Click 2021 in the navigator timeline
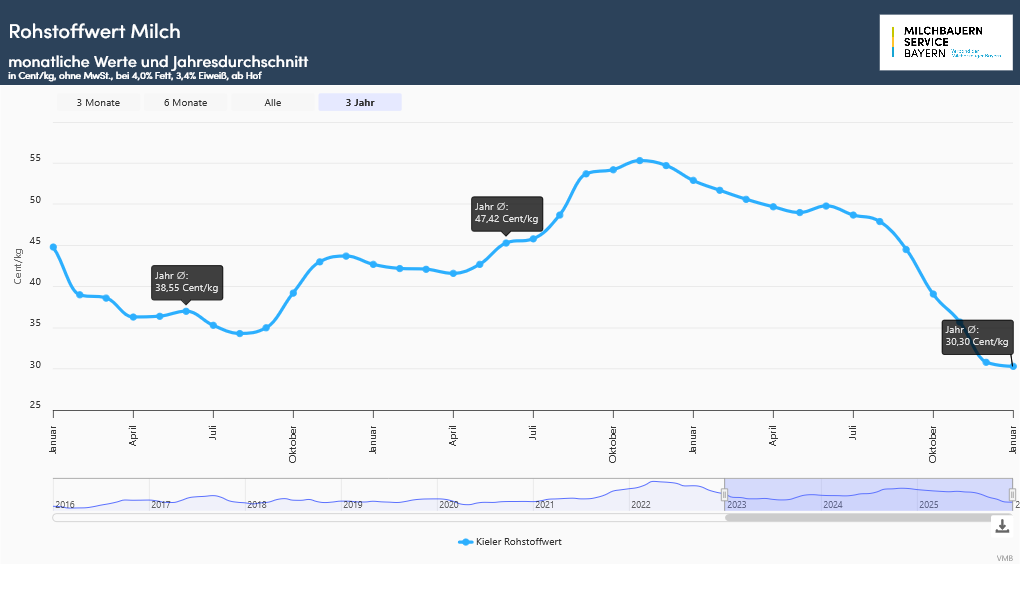Image resolution: width=1020 pixels, height=600 pixels. point(544,505)
